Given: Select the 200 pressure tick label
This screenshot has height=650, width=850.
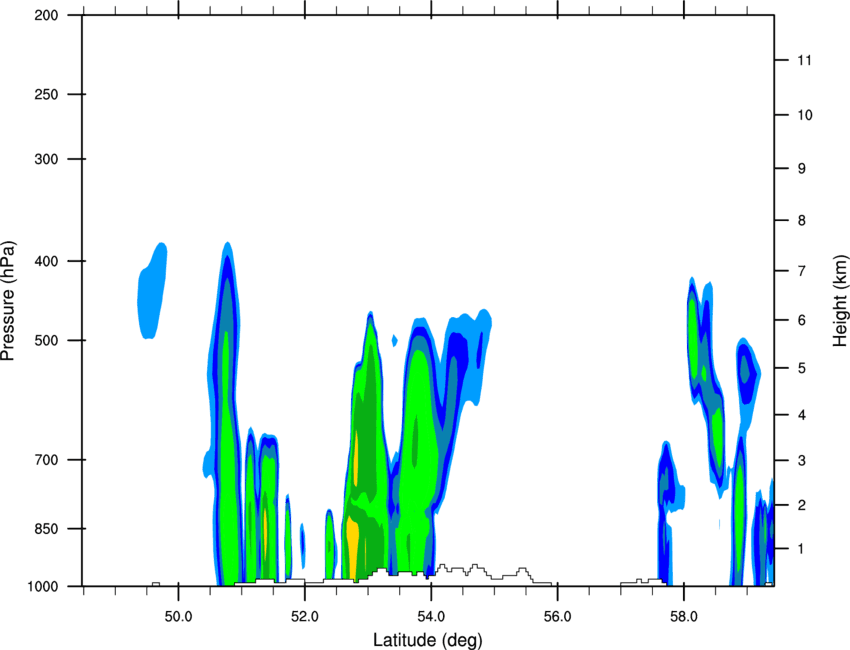Looking at the screenshot, I should (46, 15).
